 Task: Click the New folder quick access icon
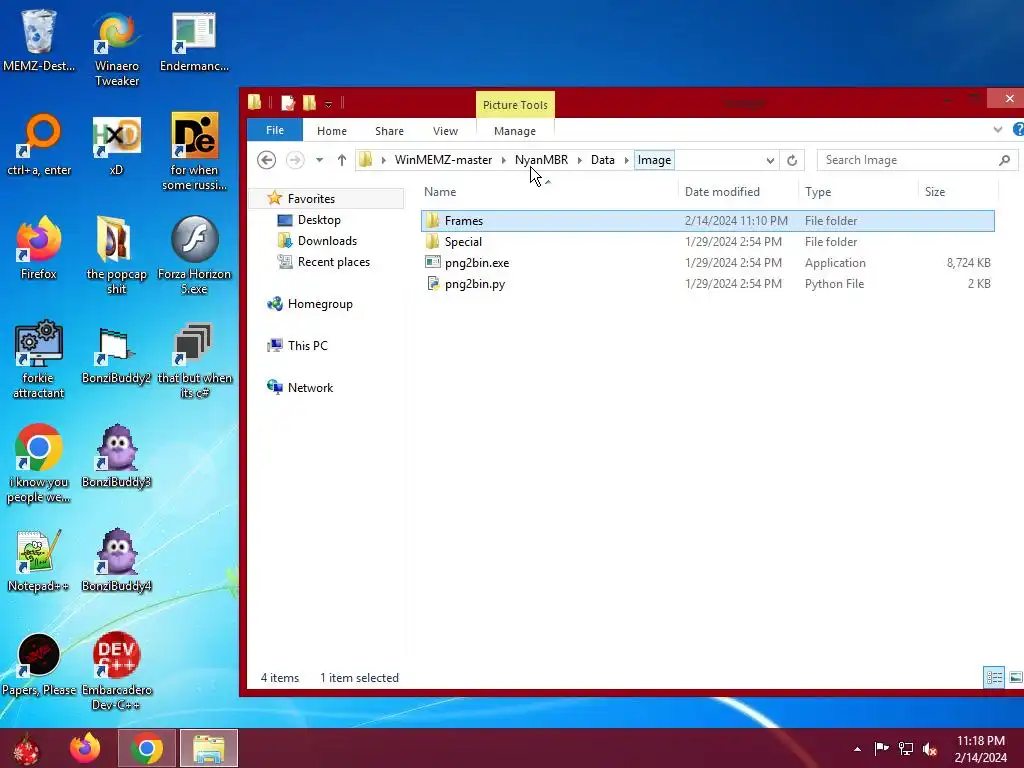310,103
